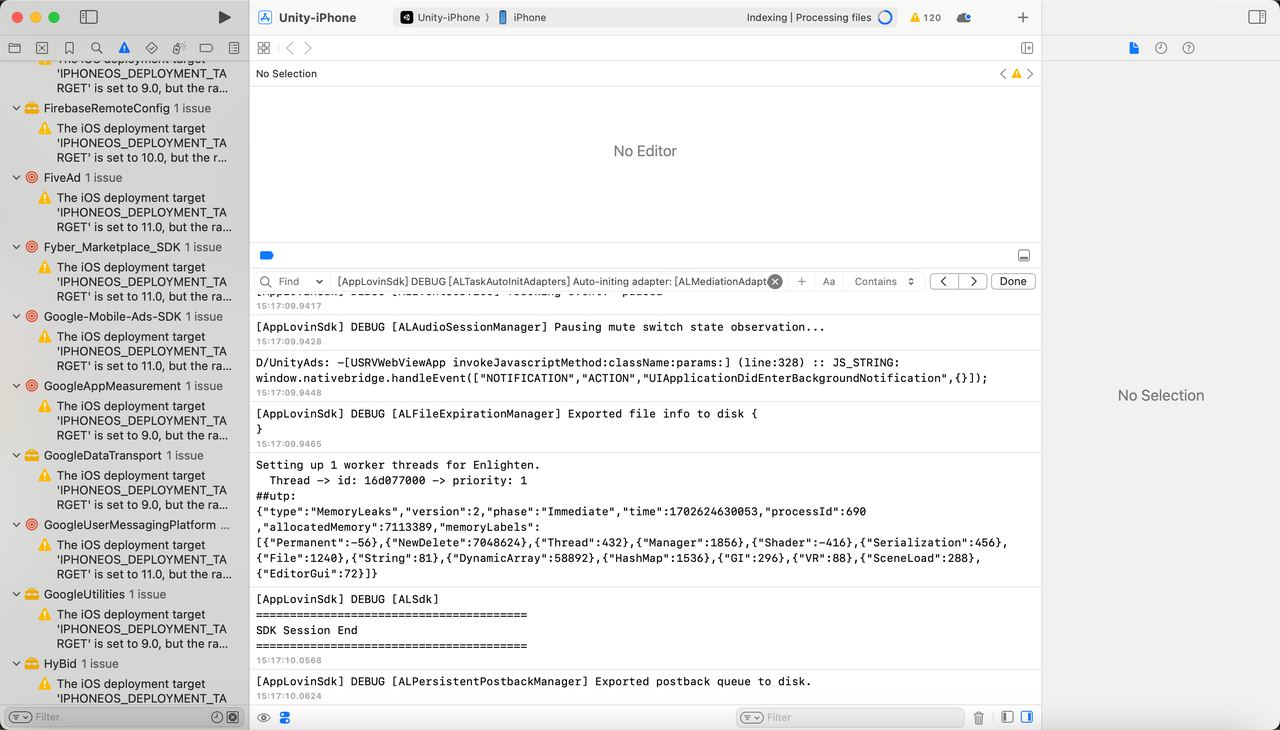Collapse the GoogleAppMeasurement issue group

(16, 386)
